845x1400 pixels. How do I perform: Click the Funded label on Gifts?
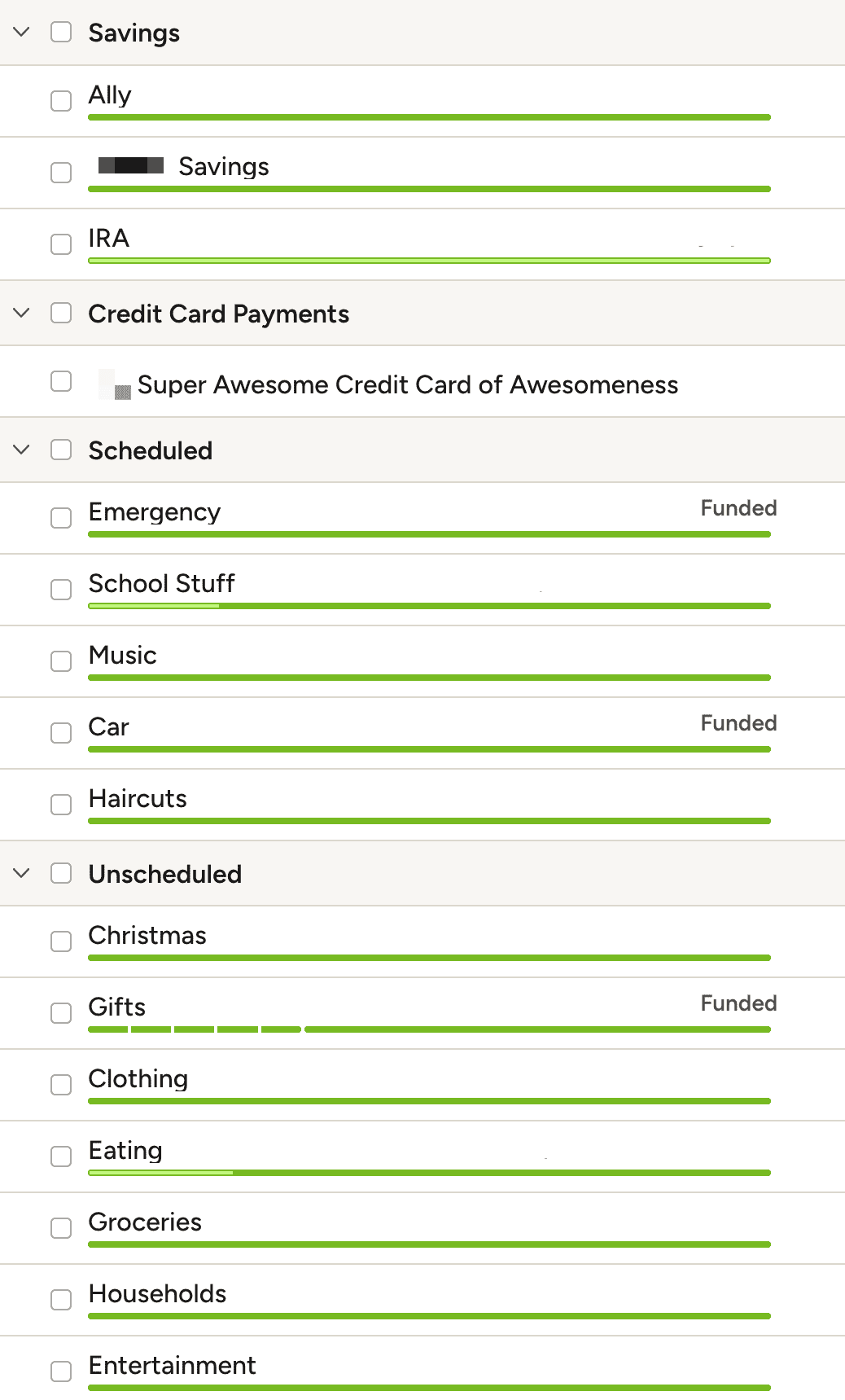point(738,1003)
